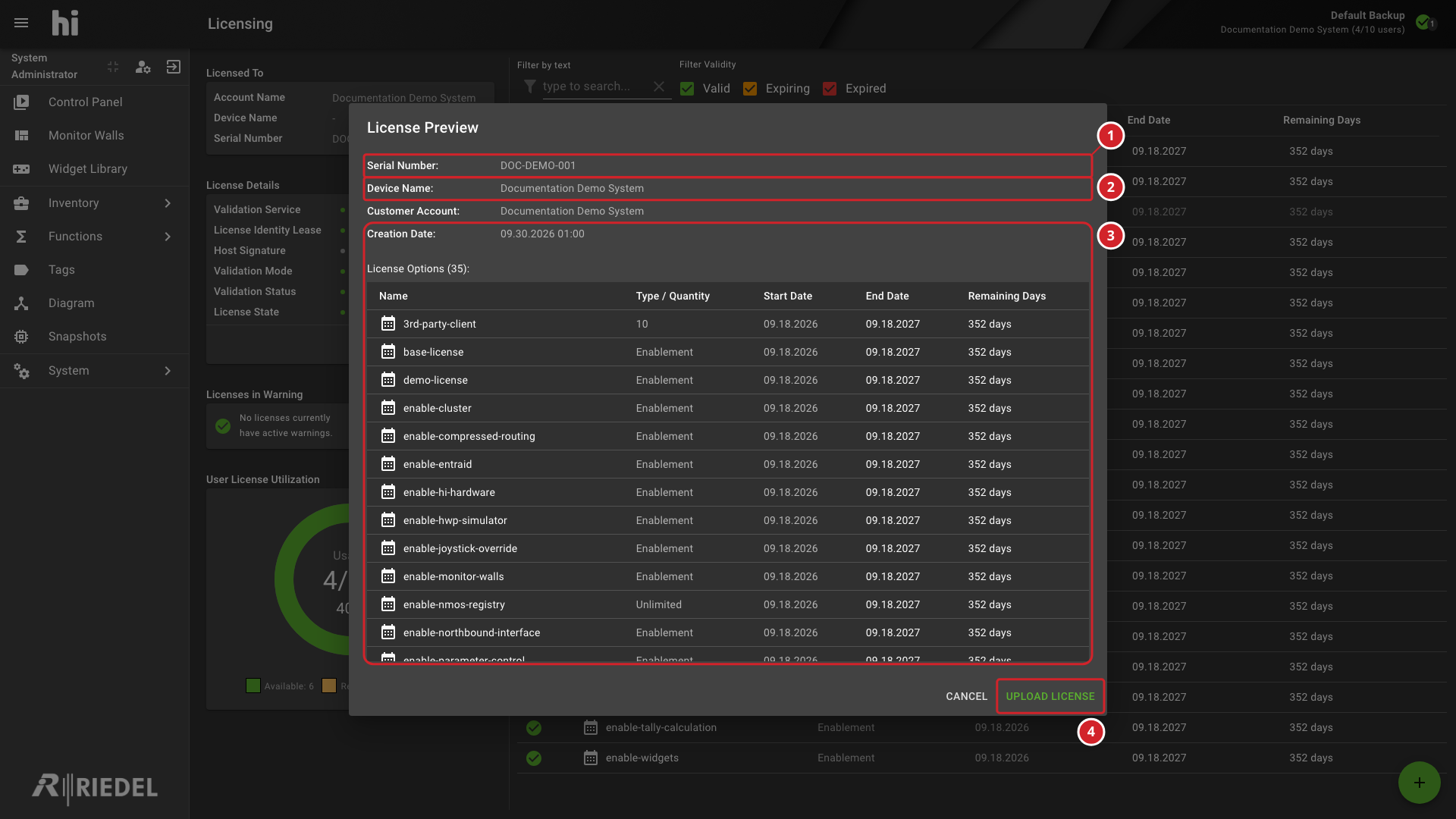1456x819 pixels.
Task: Click the collapse/fullscreen icon beside System Administrator
Action: coord(113,67)
